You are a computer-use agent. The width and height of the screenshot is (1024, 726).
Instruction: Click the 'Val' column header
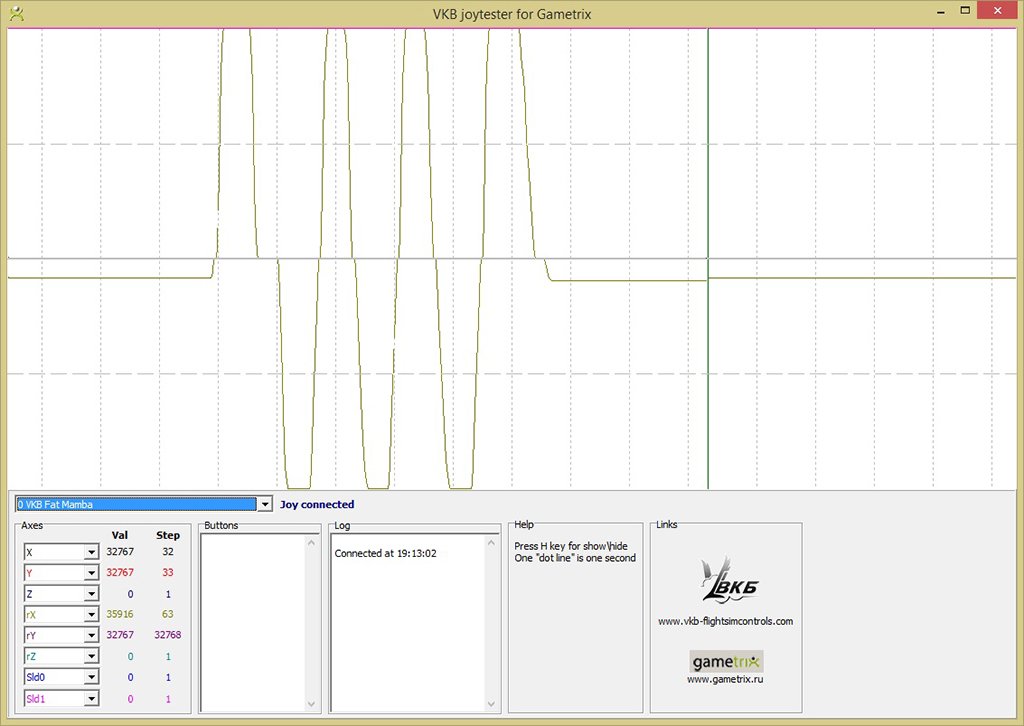tap(120, 535)
